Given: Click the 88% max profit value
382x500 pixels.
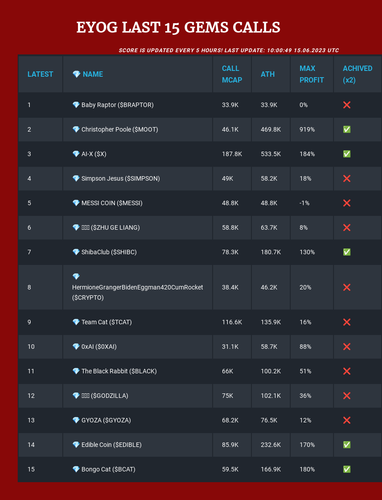Looking at the screenshot, I should (x=305, y=347).
